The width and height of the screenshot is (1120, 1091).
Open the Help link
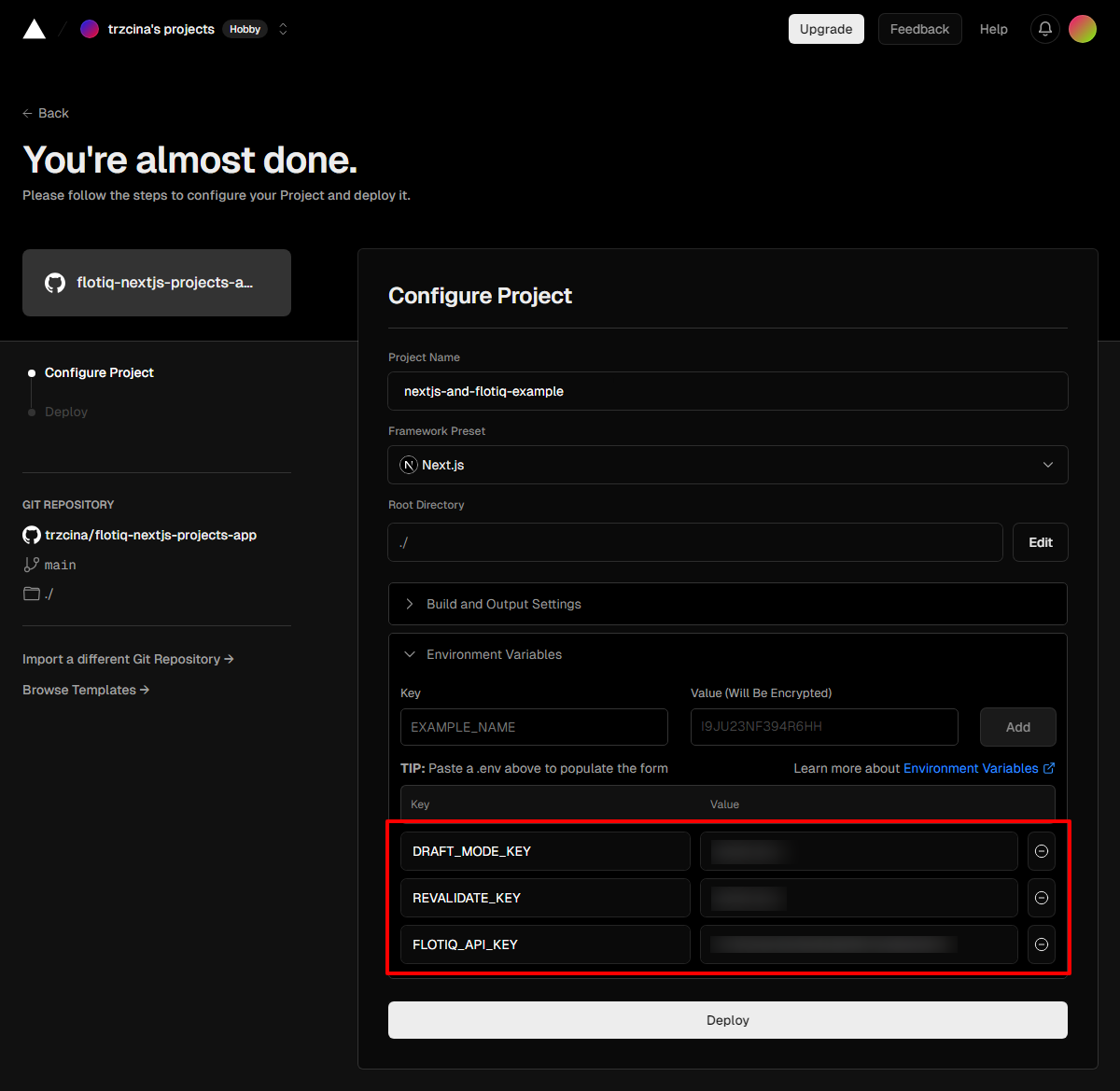994,29
